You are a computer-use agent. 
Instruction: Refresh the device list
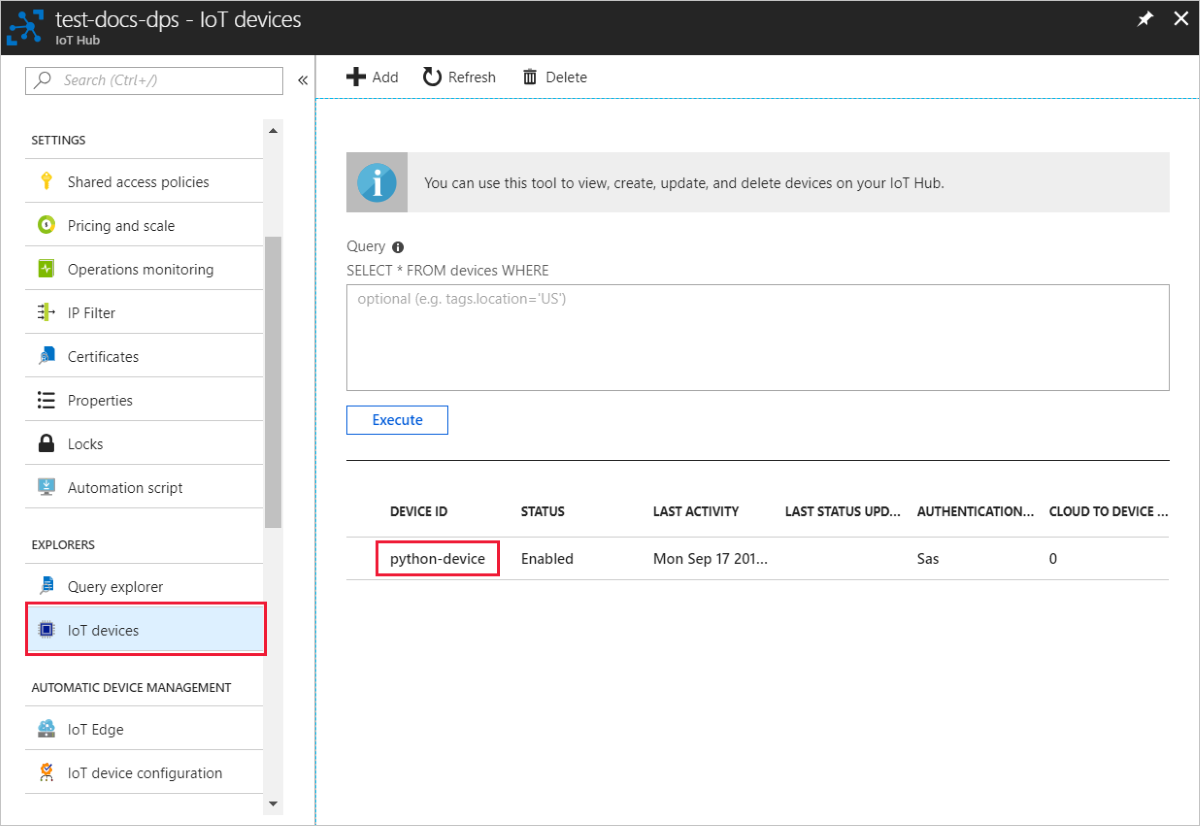click(459, 76)
